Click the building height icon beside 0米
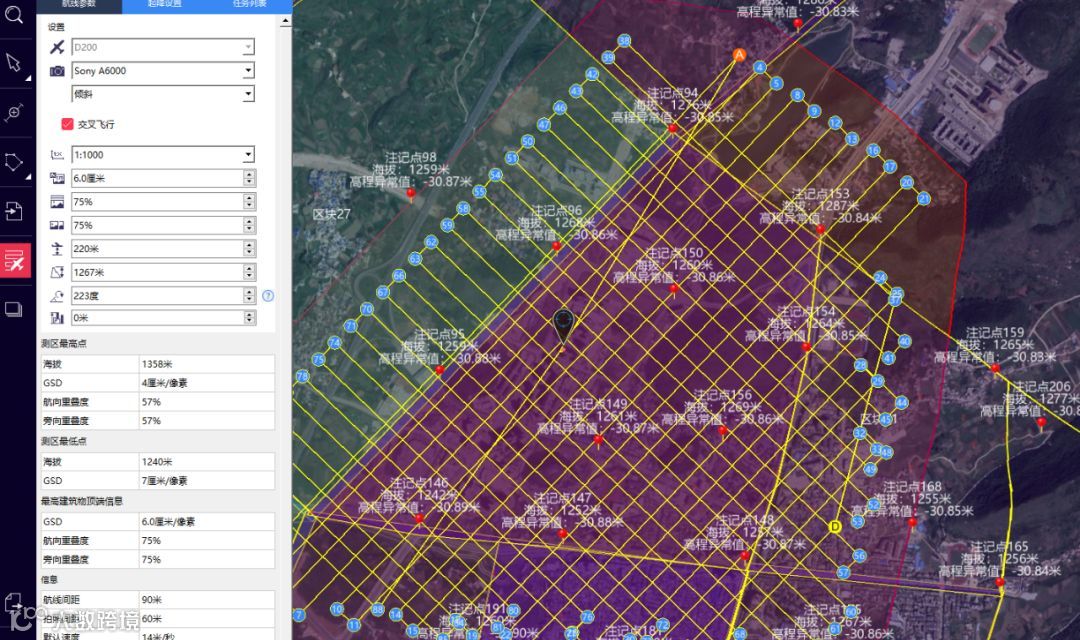 [x=57, y=318]
